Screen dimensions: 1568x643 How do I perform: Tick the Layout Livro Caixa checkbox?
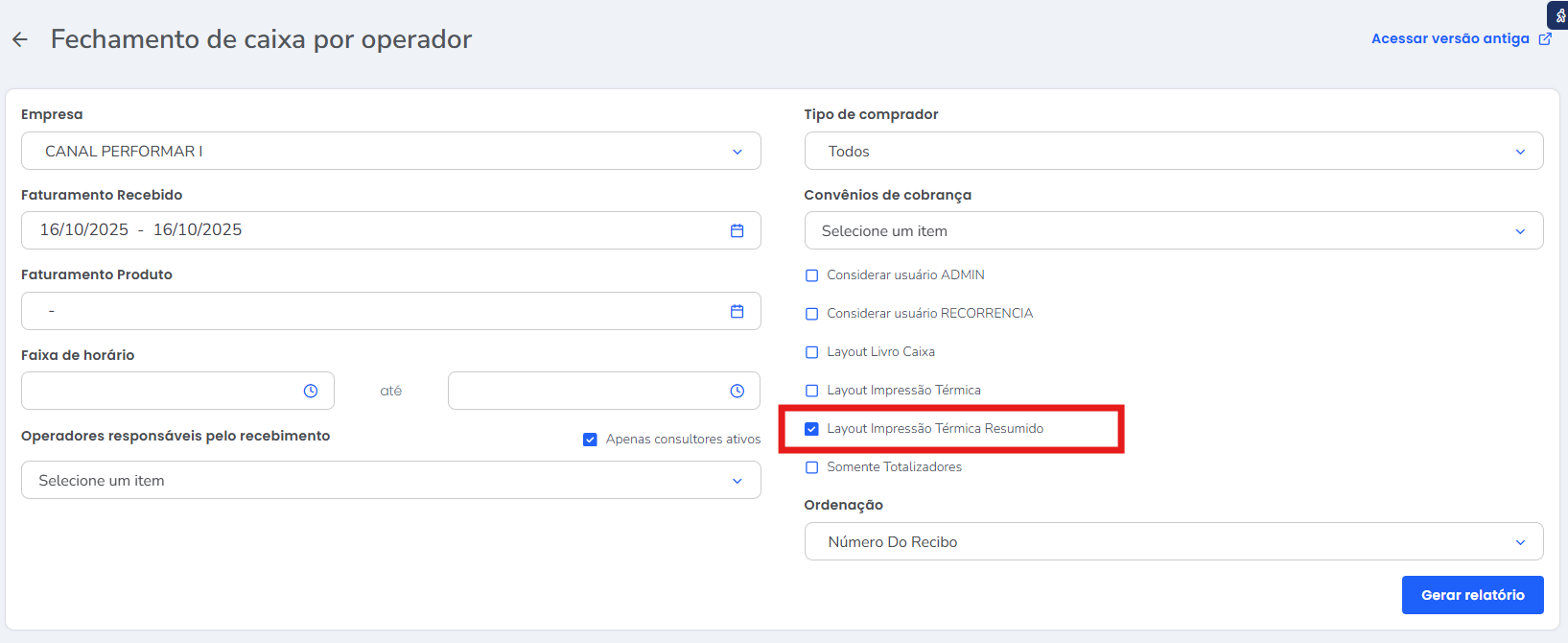pos(812,352)
